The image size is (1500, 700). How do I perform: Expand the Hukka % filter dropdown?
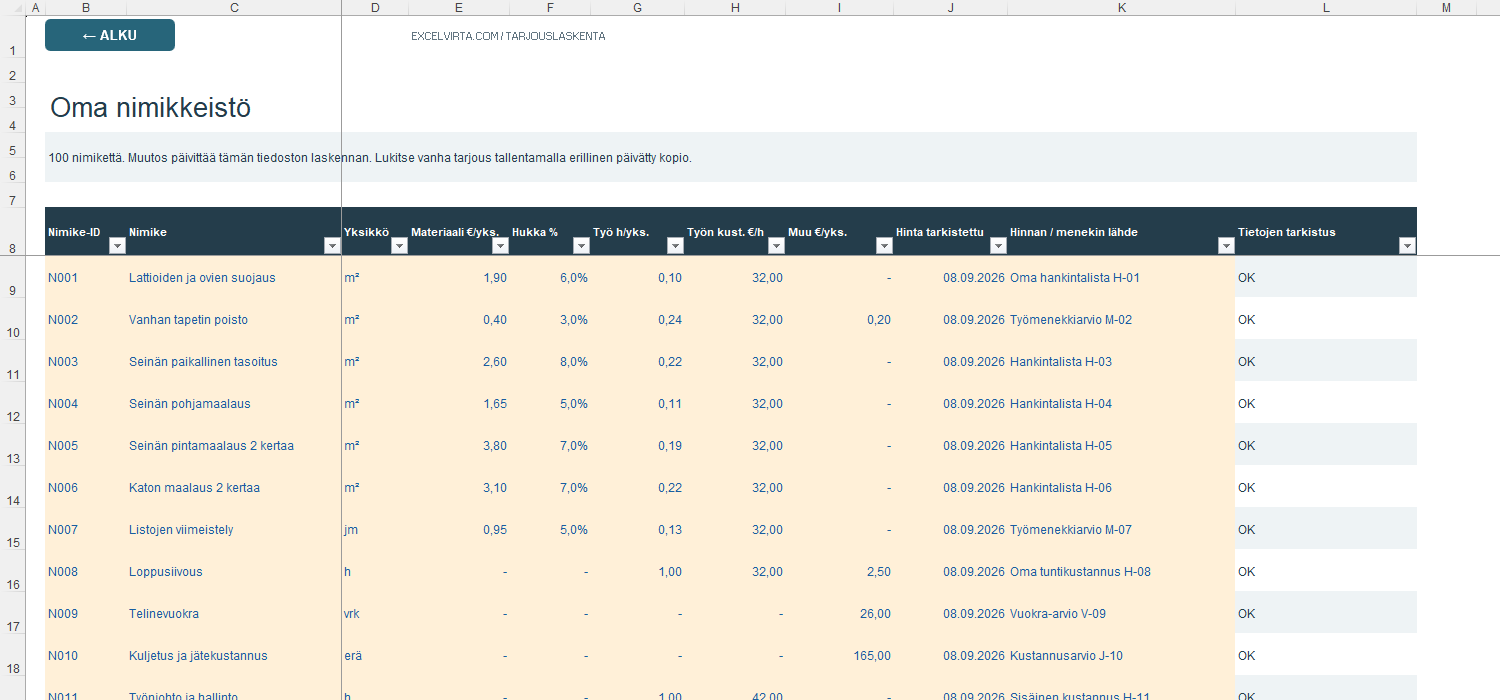point(581,246)
